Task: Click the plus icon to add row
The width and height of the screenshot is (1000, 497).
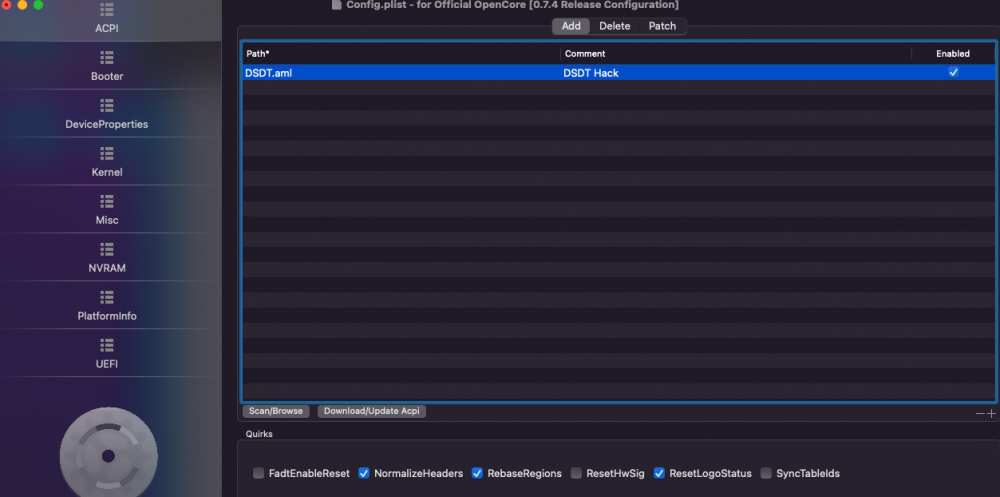Action: [x=991, y=413]
